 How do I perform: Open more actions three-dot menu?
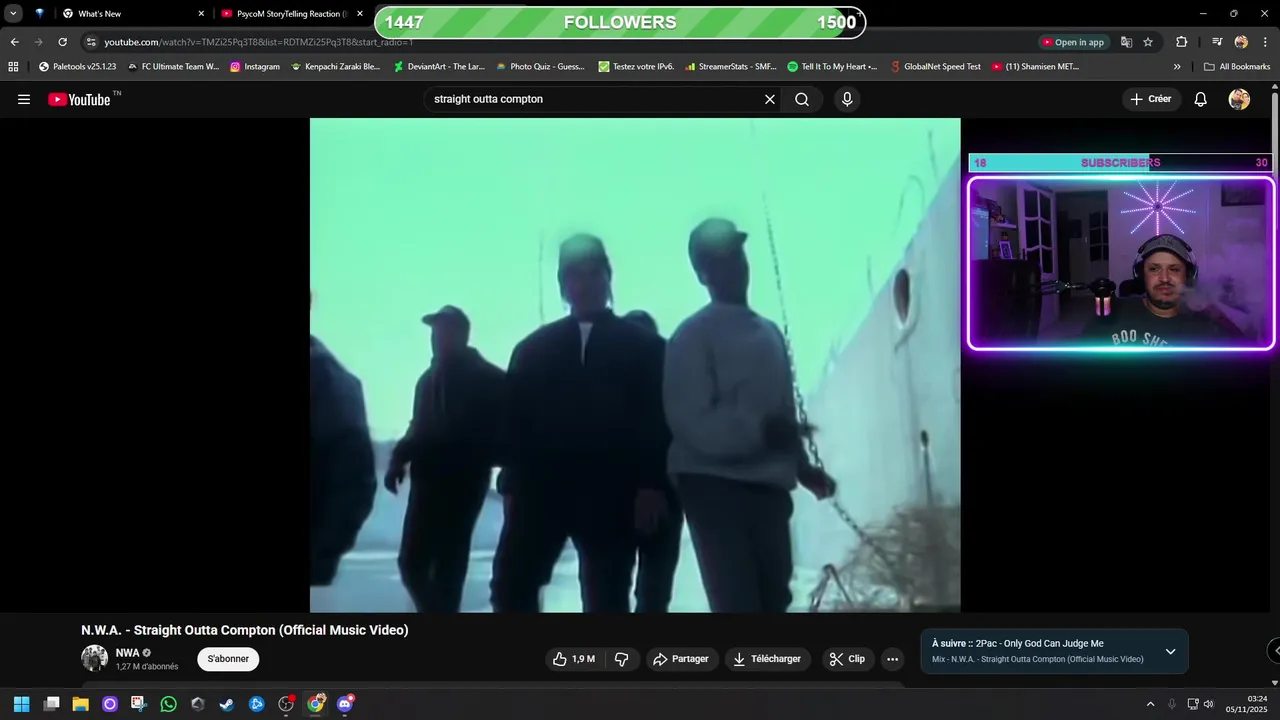tap(892, 659)
